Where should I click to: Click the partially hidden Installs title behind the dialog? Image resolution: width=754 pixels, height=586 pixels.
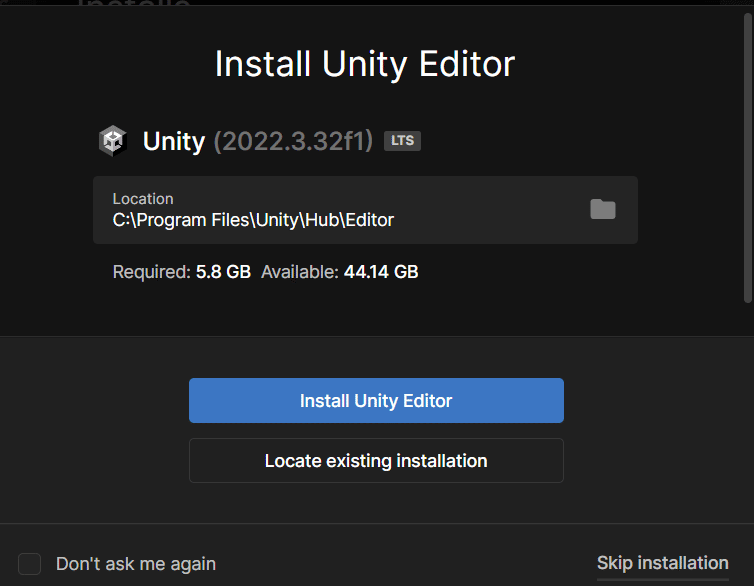point(134,3)
